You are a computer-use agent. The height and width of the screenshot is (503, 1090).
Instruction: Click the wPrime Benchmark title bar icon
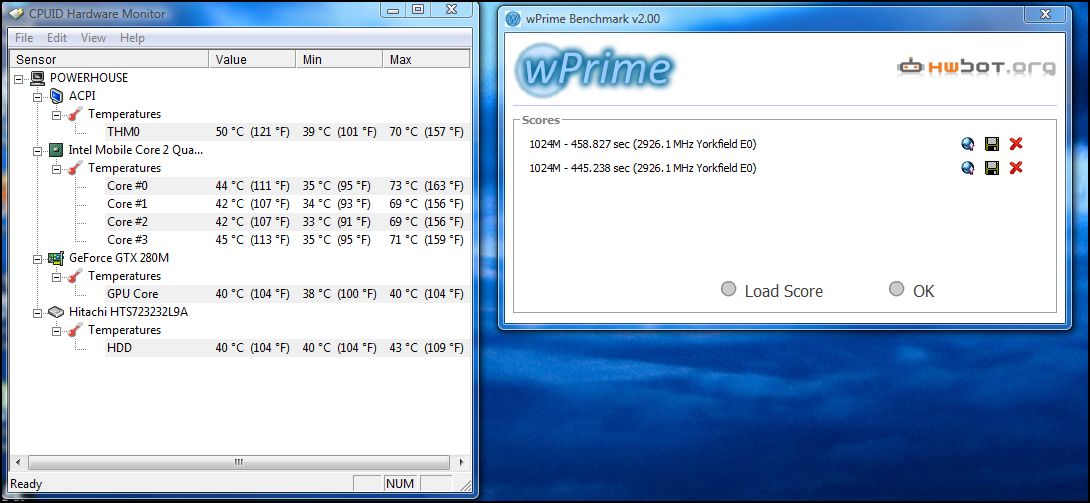click(x=513, y=19)
